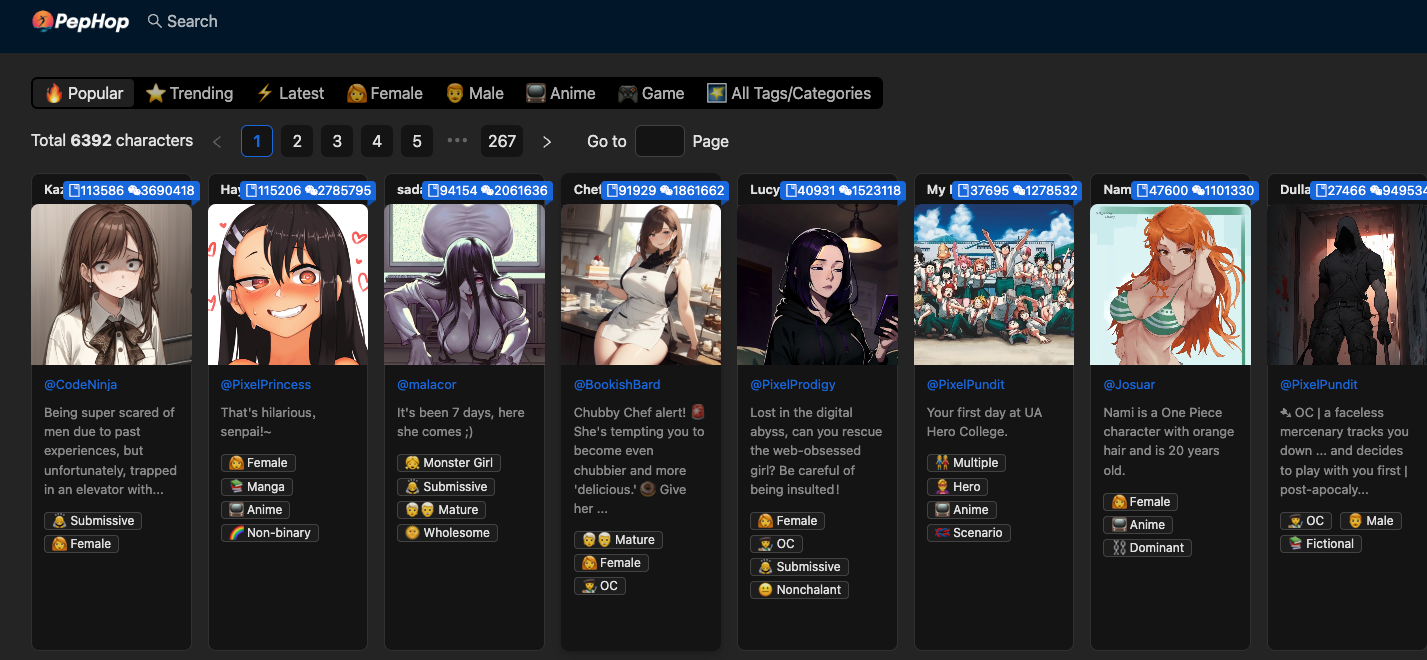
Task: Click the OC tag on @BookishBard's card
Action: 600,586
